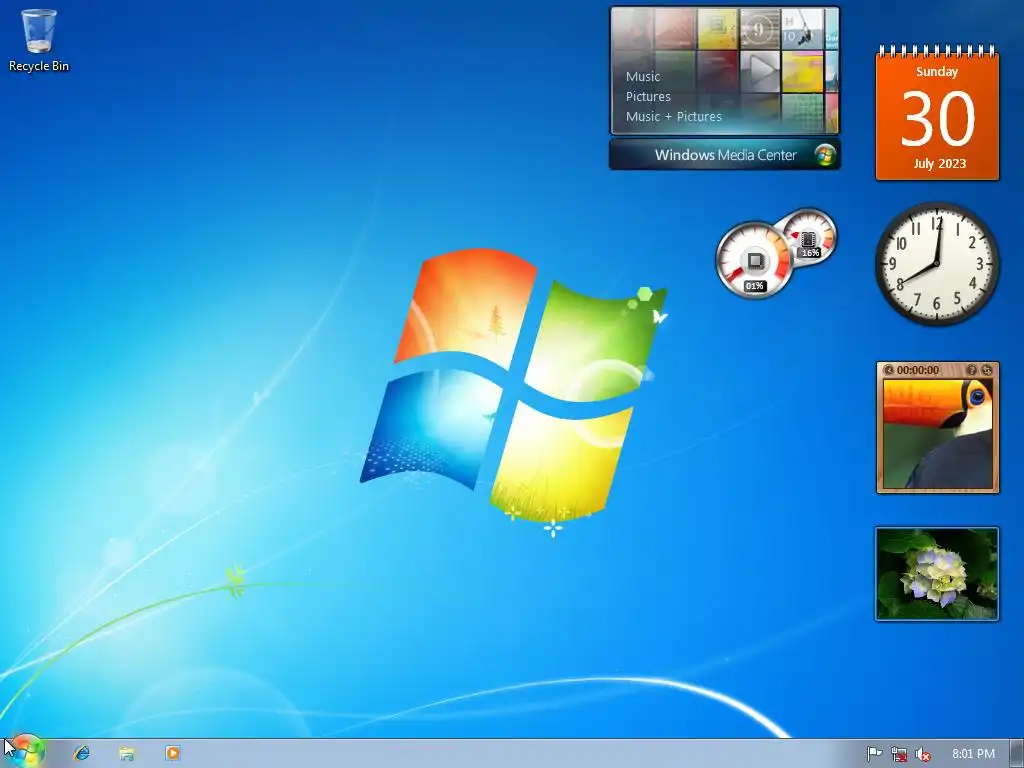This screenshot has width=1024, height=768.
Task: Open the 8:01 PM taskbar clock
Action: click(x=973, y=754)
